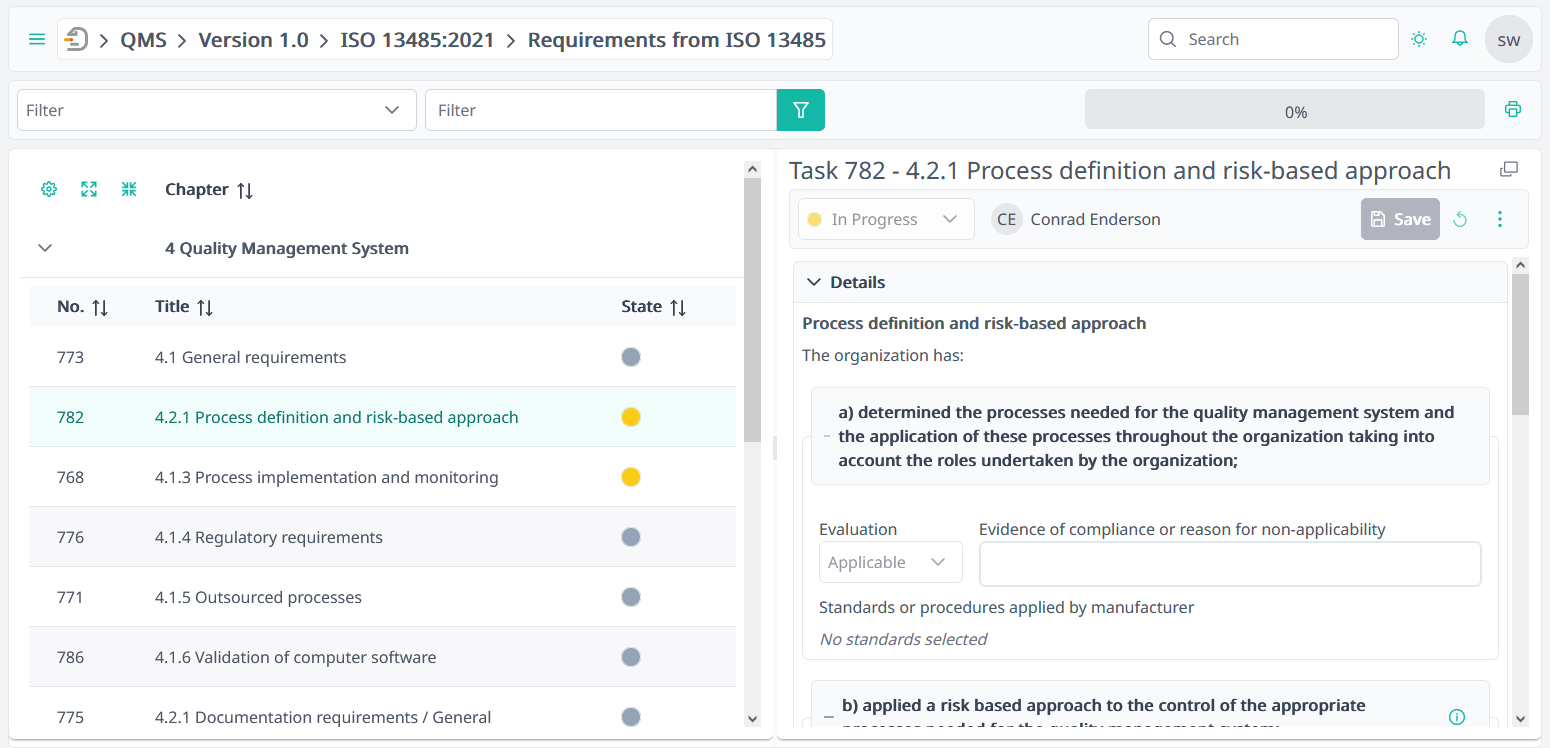1550x748 pixels.
Task: Print the requirements list
Action: pyautogui.click(x=1513, y=109)
